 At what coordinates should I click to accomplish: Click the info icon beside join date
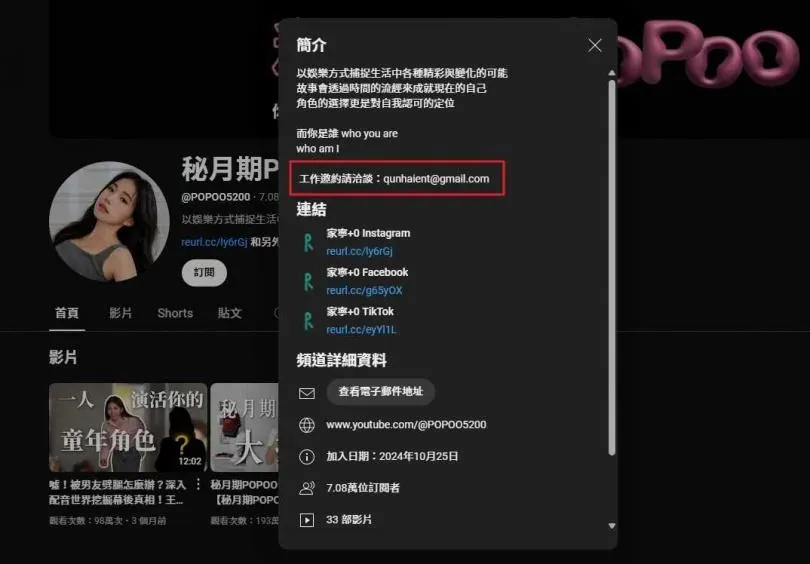pyautogui.click(x=307, y=457)
